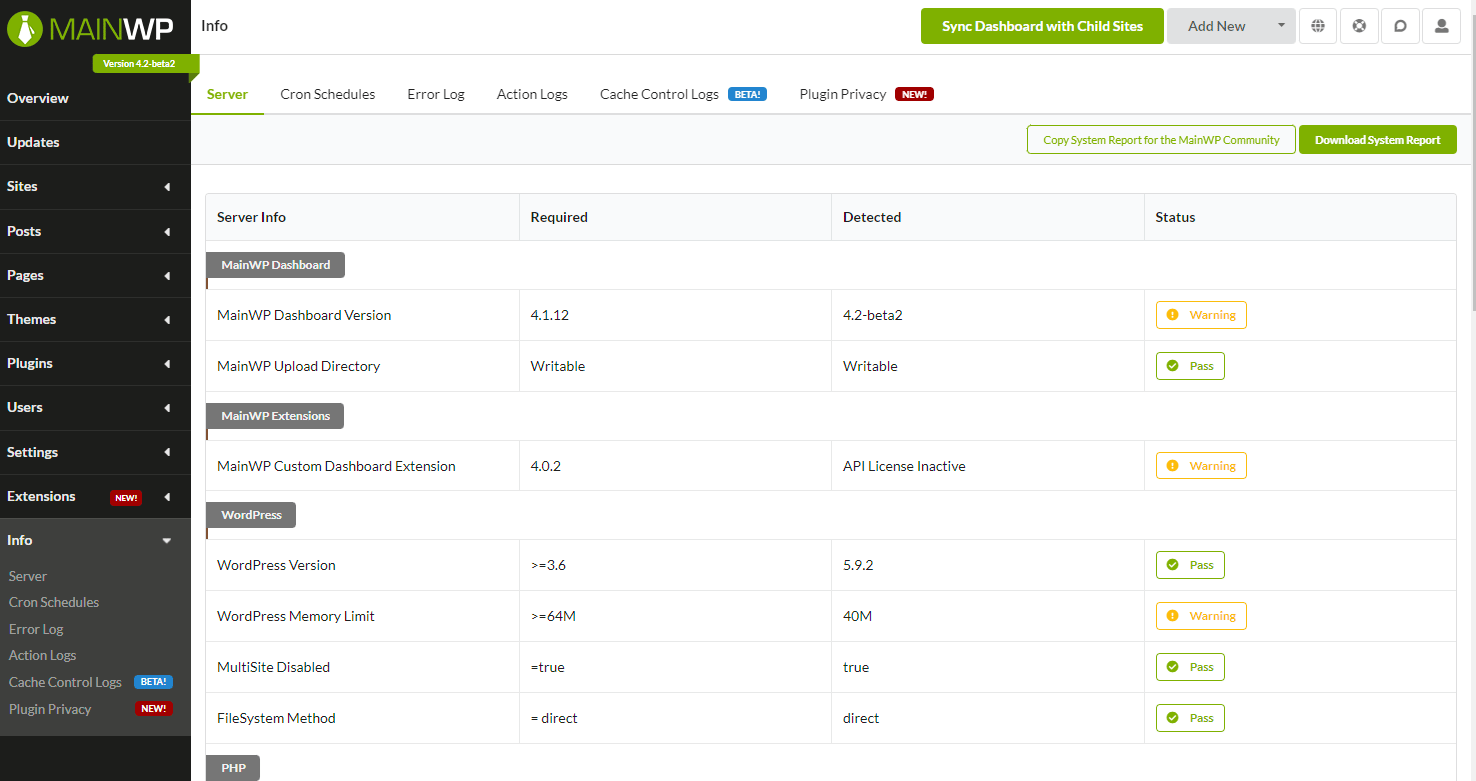Expand the Sites menu arrow
The height and width of the screenshot is (781, 1476).
(167, 187)
